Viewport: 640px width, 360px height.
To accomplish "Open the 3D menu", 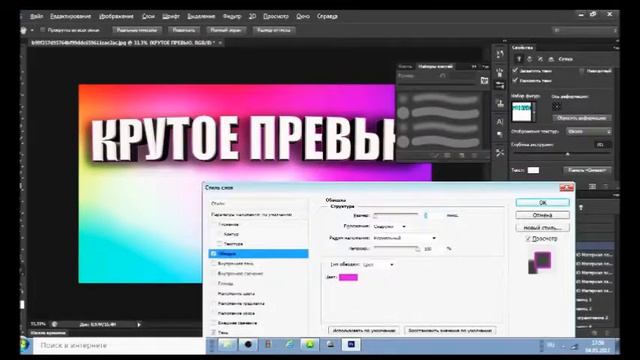I will click(252, 16).
